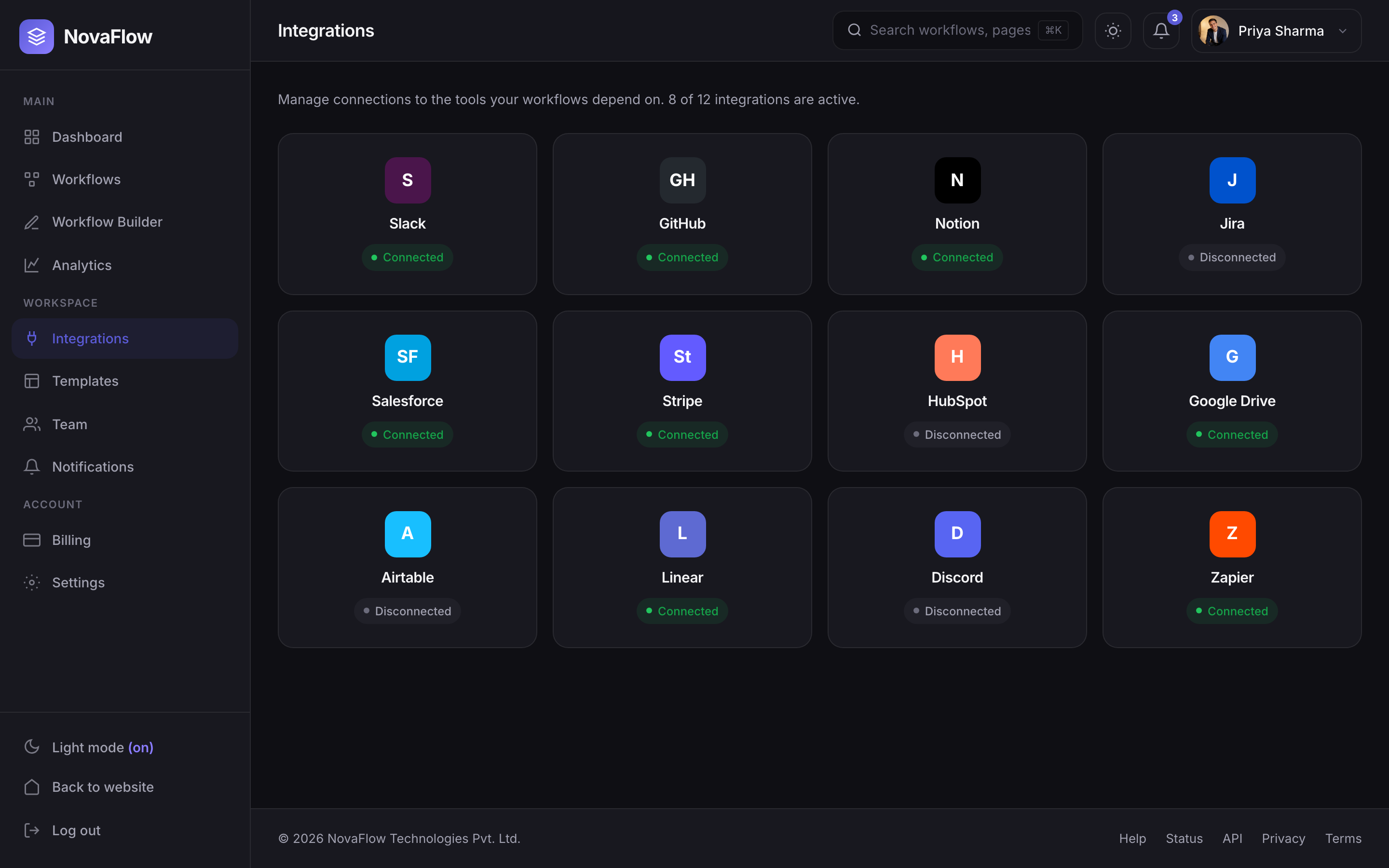
Task: Click the Linear card title
Action: [x=682, y=577]
